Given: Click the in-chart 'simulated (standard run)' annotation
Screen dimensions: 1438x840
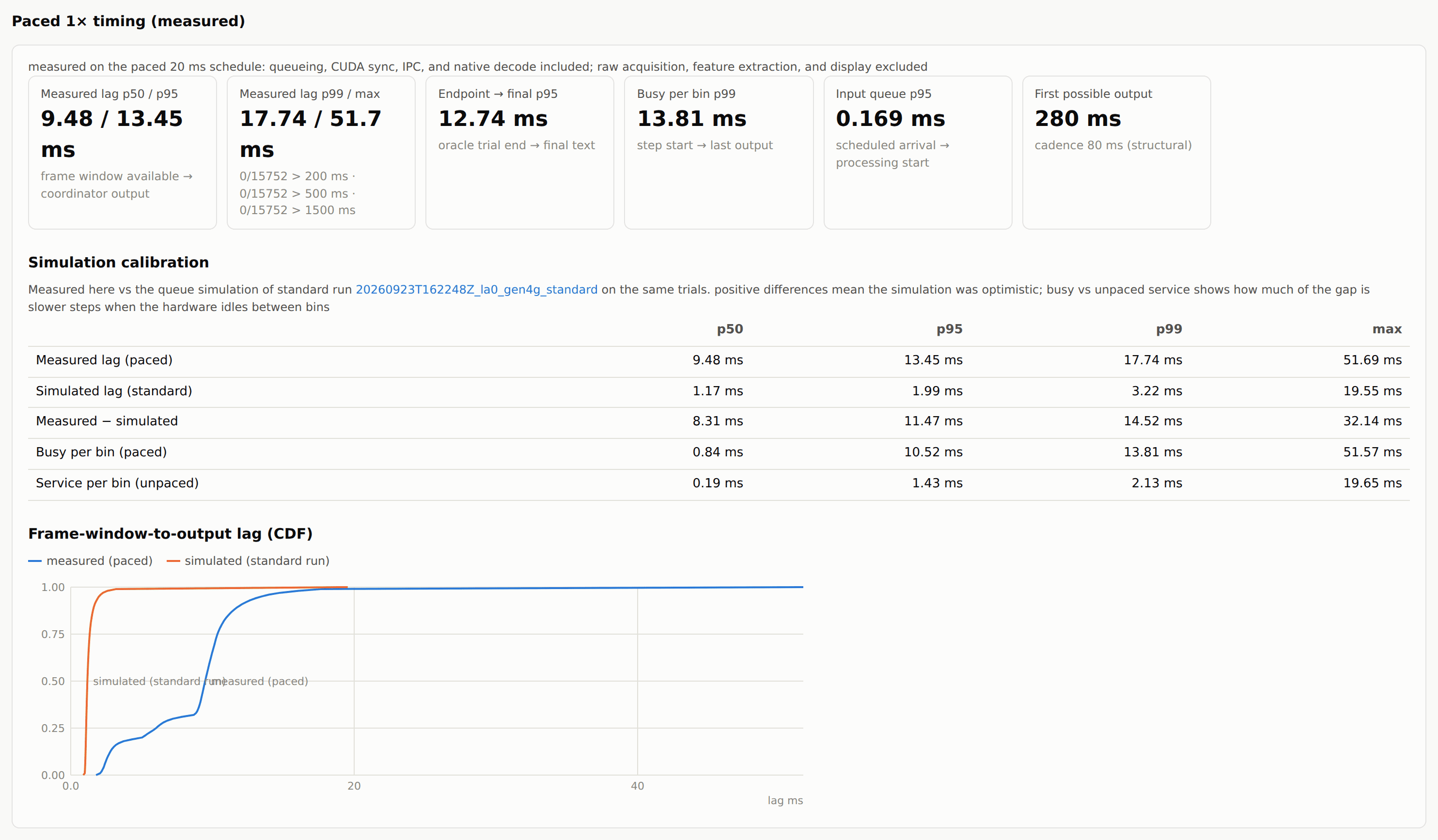Looking at the screenshot, I should [159, 682].
